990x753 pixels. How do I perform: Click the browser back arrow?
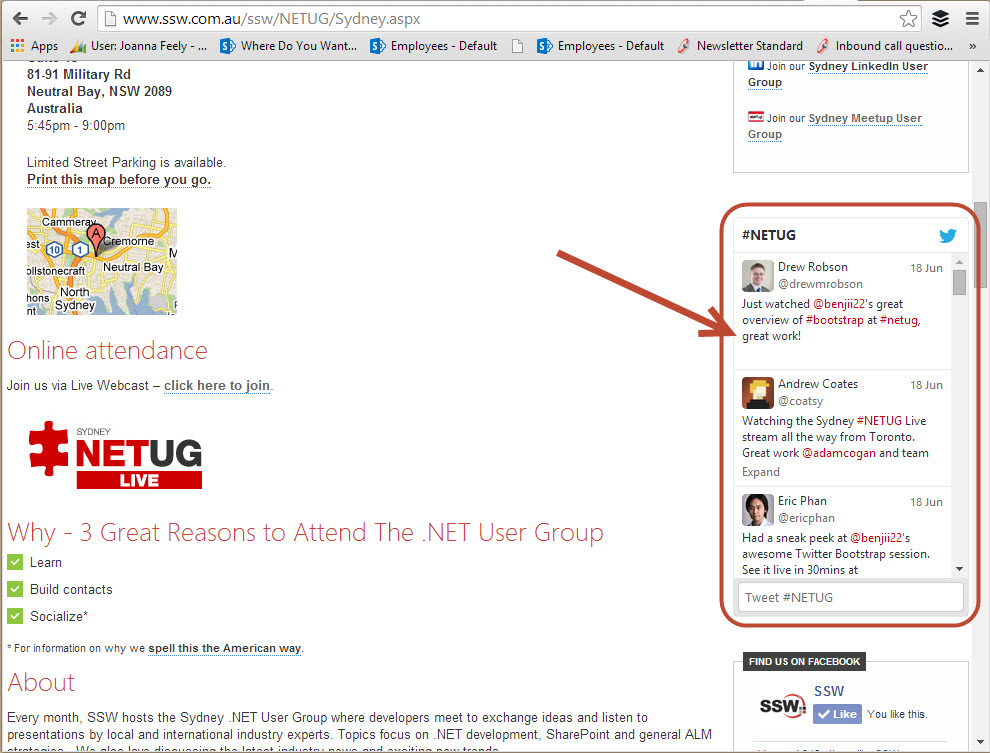(20, 19)
